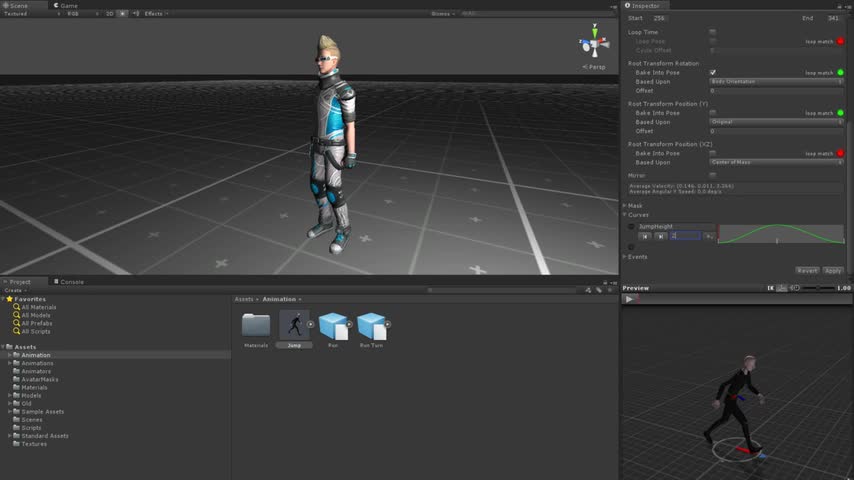
Task: Click the JumpHeight curve graph
Action: tap(781, 234)
